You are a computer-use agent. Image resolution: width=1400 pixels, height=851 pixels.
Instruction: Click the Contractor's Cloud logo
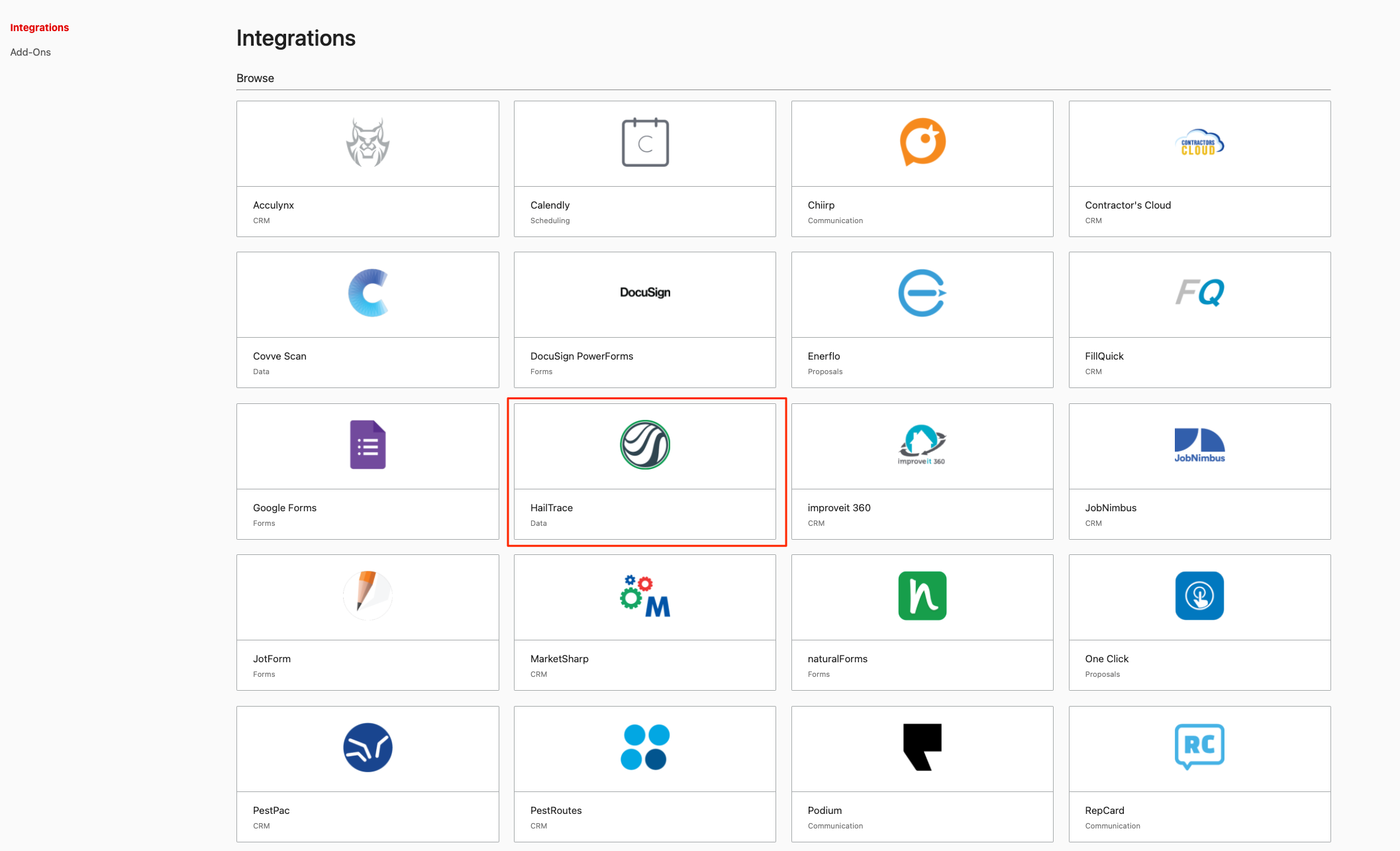click(x=1199, y=142)
